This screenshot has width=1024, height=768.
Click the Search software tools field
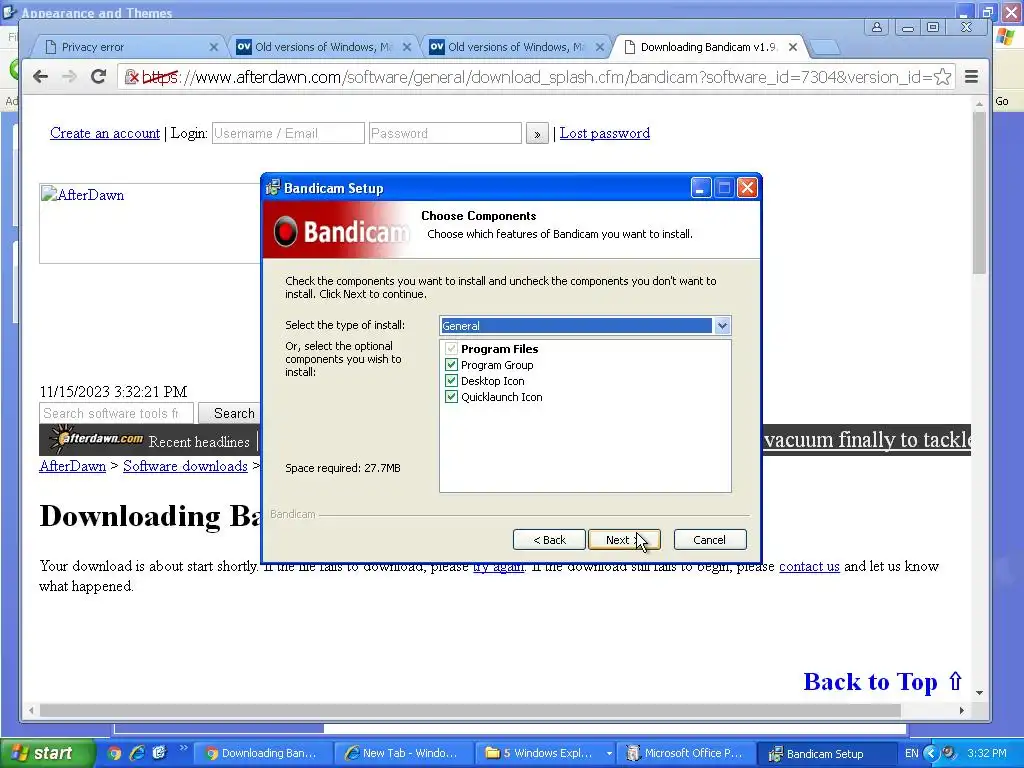116,413
